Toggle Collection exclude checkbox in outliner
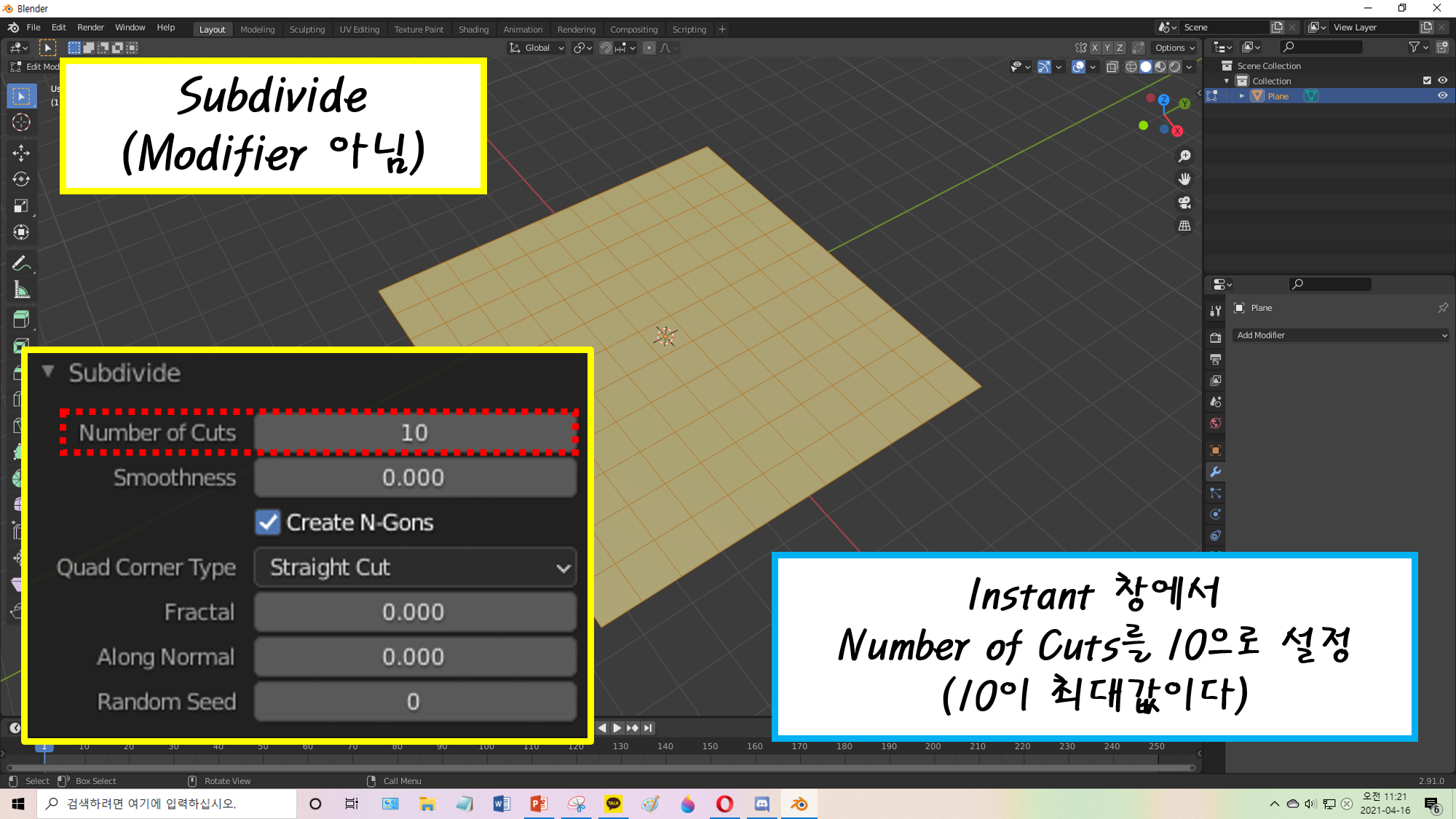This screenshot has height=819, width=1456. (1427, 81)
